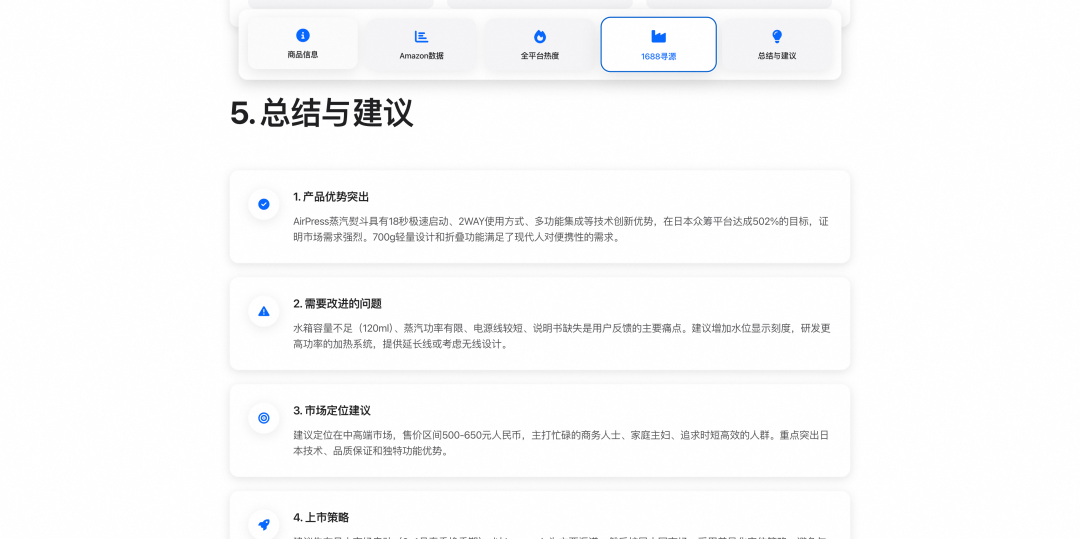Select the 1688寻源 tab label
This screenshot has height=539, width=1080.
click(658, 57)
